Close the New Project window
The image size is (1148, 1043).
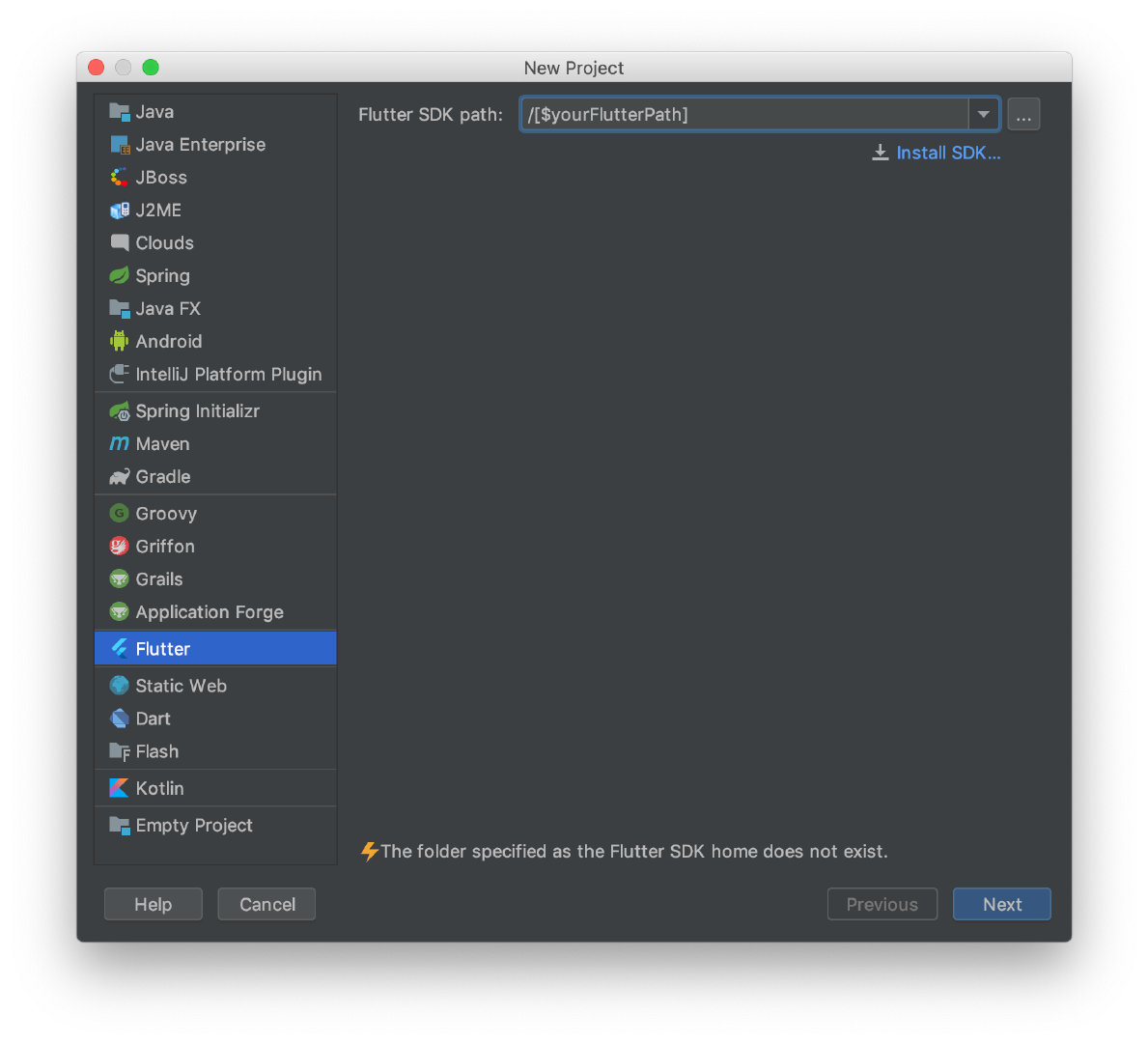click(96, 68)
